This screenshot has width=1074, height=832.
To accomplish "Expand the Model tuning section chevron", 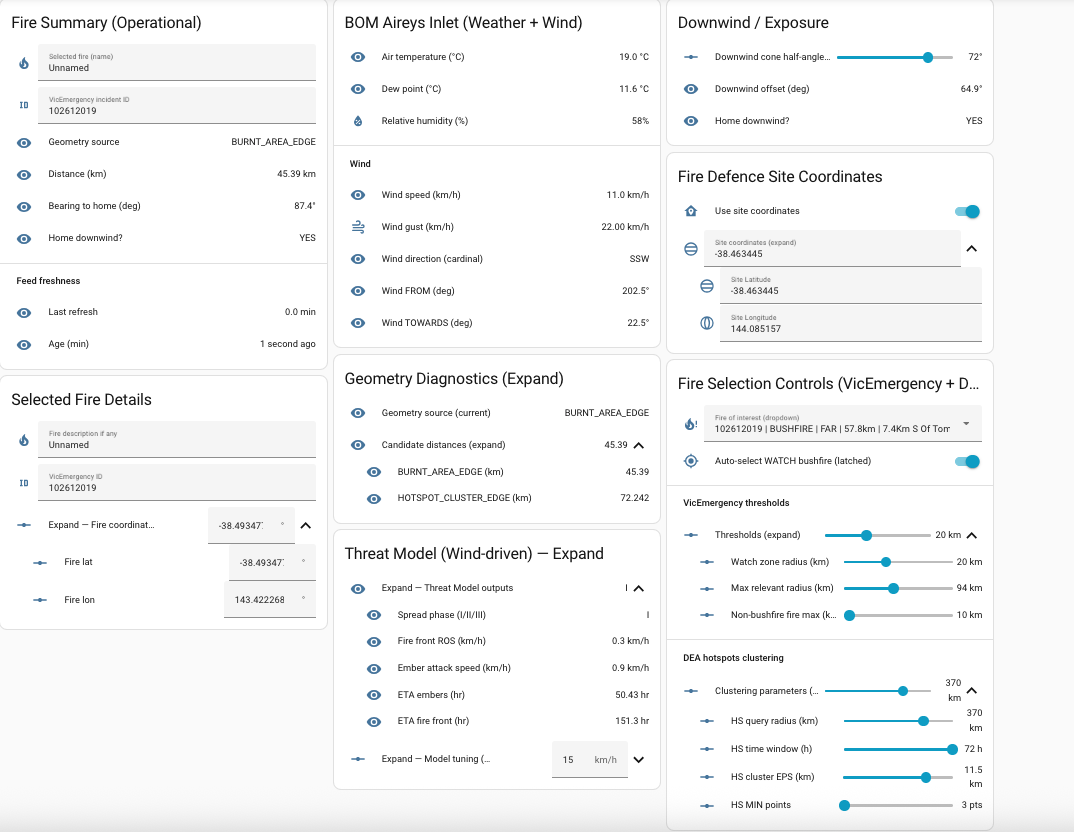I will [x=639, y=759].
